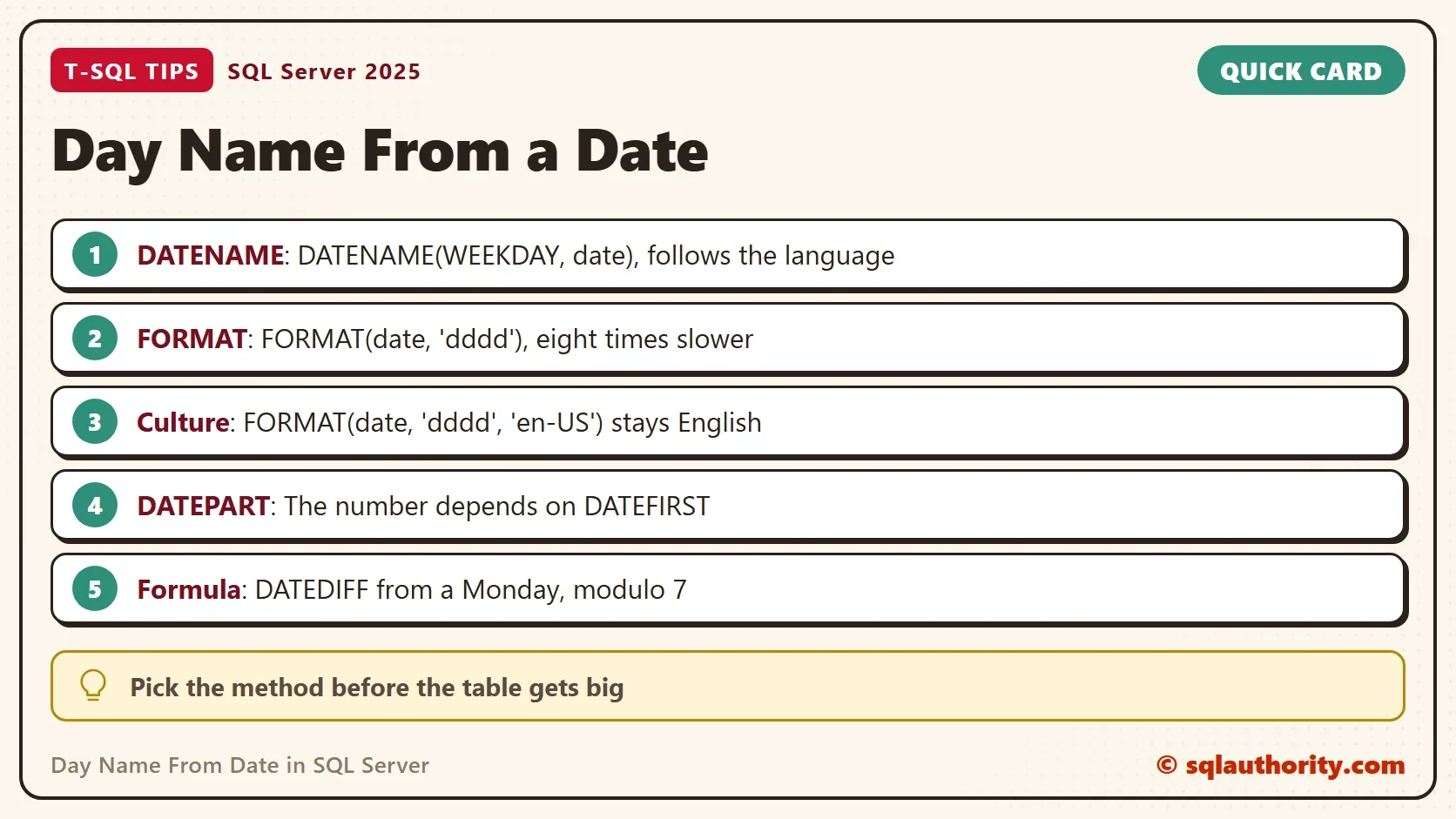Click 'The number depends on DATEFIRST' text
Image resolution: width=1456 pixels, height=819 pixels.
497,507
